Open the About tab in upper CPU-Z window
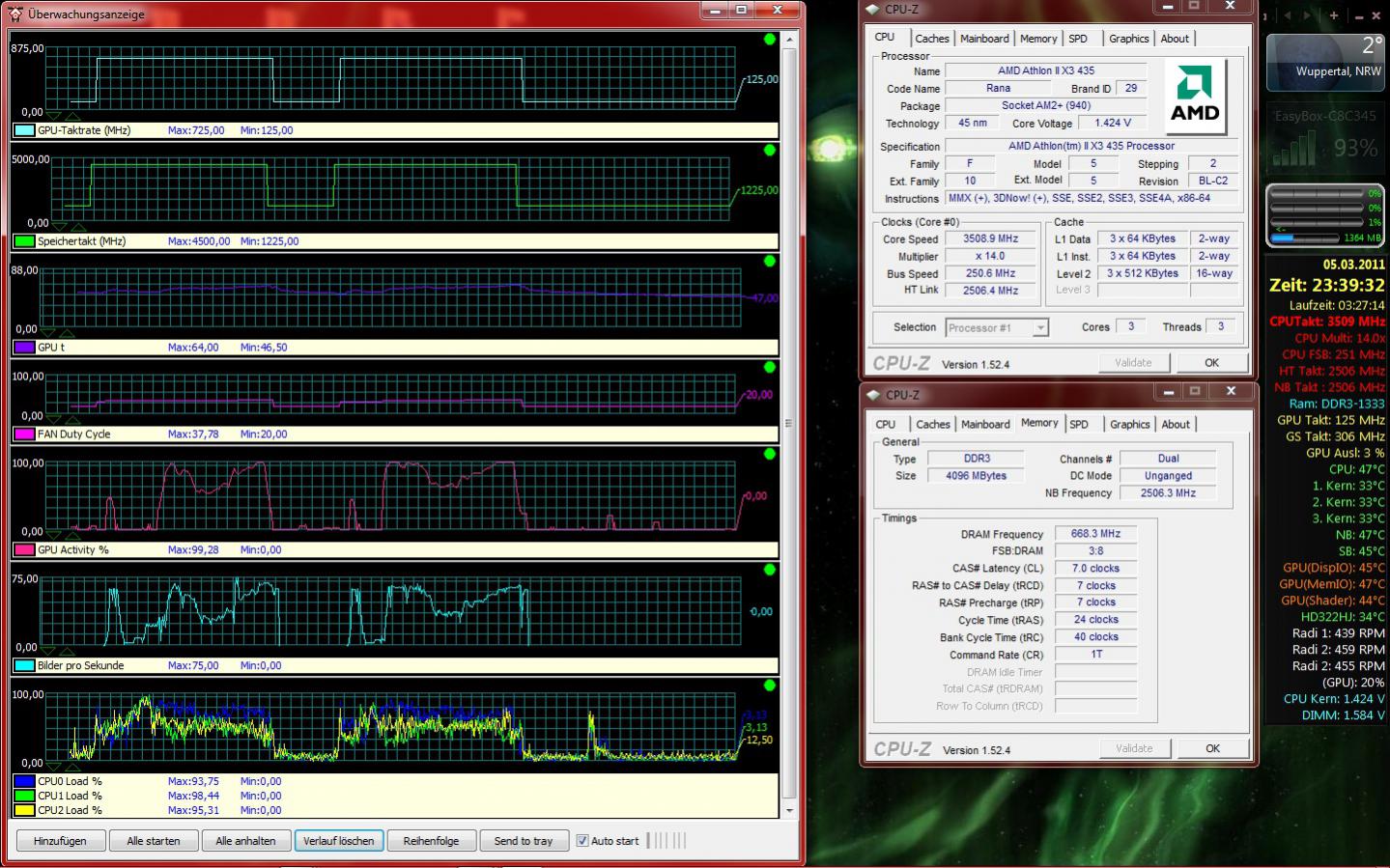The height and width of the screenshot is (868, 1390). [x=1175, y=39]
